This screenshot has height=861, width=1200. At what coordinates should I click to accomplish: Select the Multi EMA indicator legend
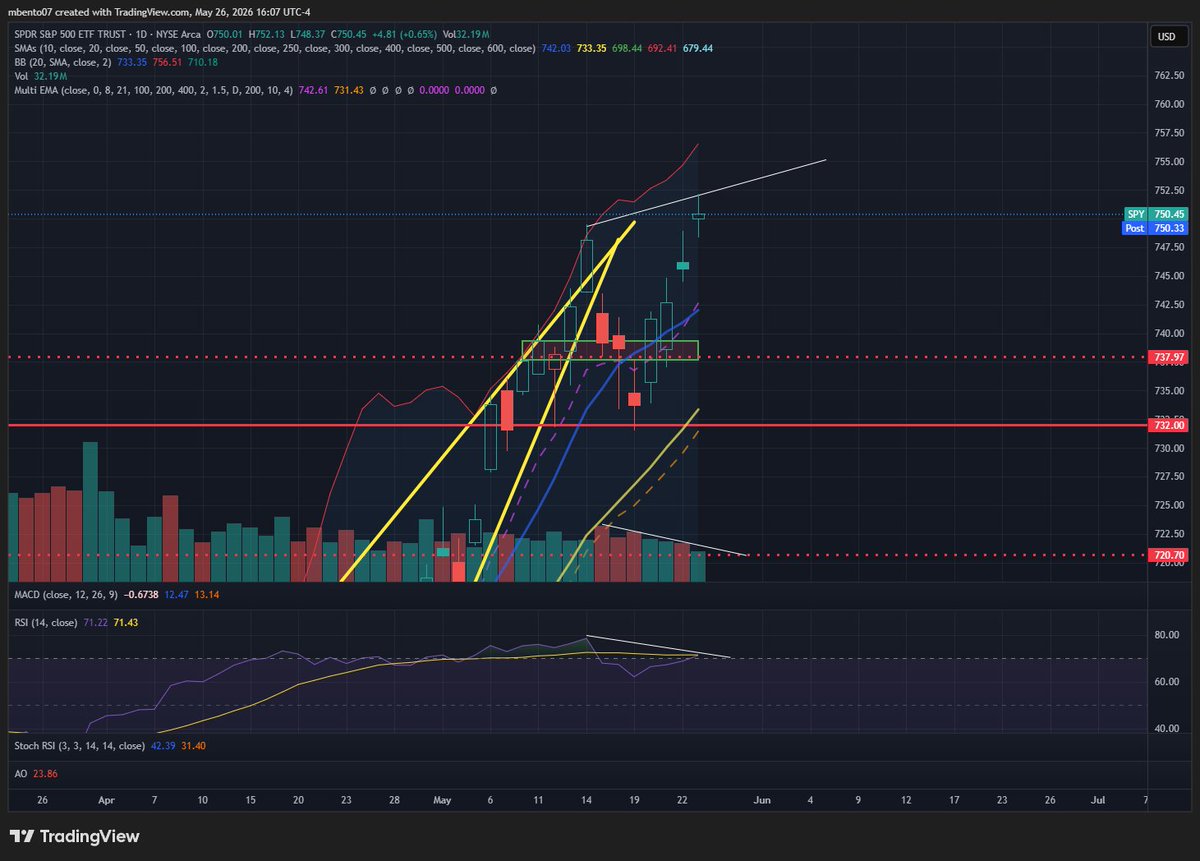click(153, 89)
